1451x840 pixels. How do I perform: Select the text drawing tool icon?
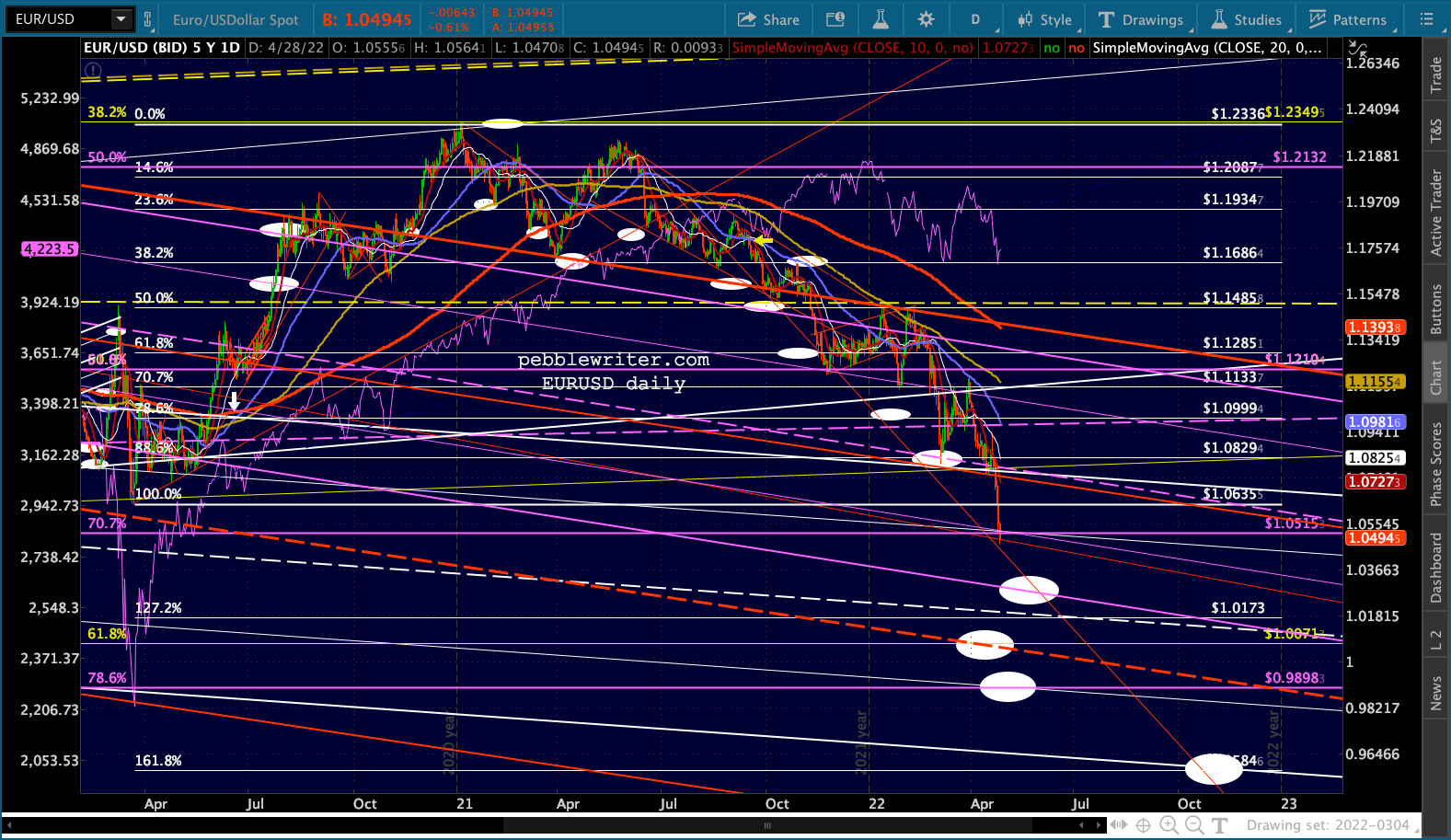click(1220, 825)
